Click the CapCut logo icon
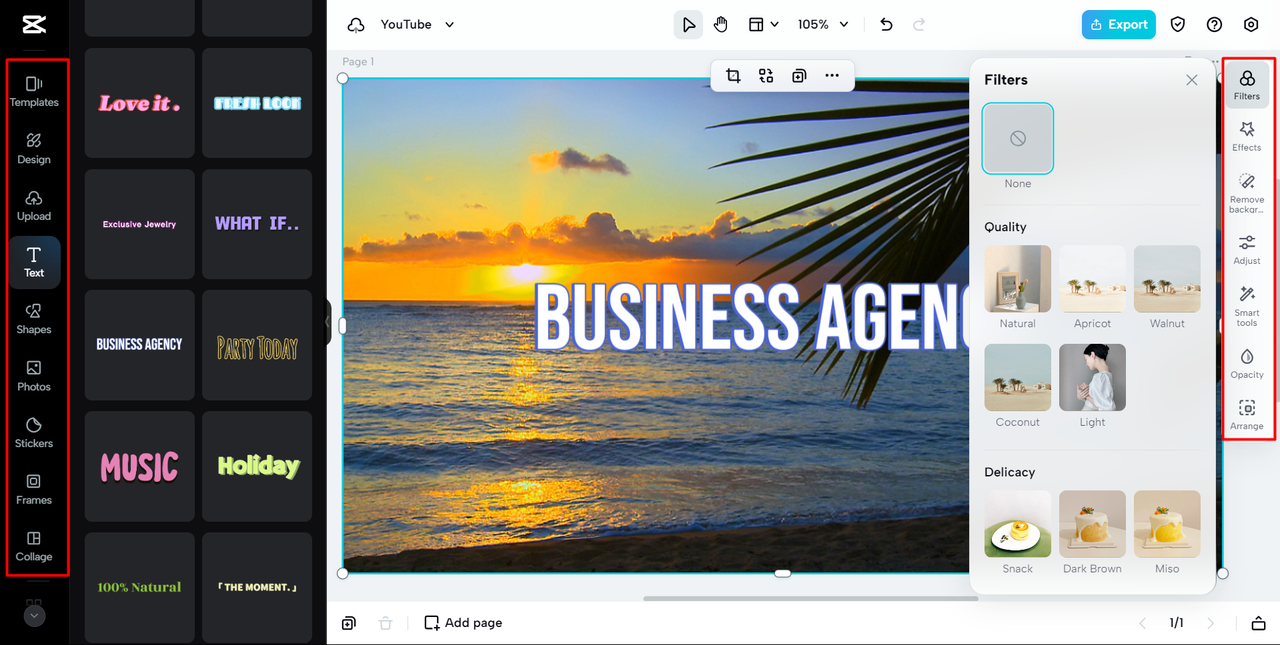This screenshot has width=1280, height=645. pos(34,25)
